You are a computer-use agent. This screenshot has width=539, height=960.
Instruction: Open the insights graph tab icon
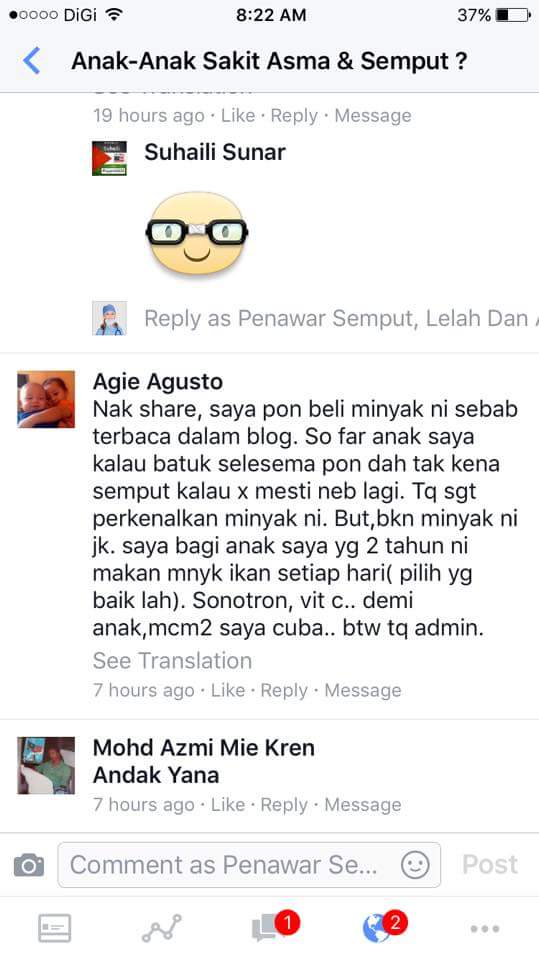[x=162, y=928]
